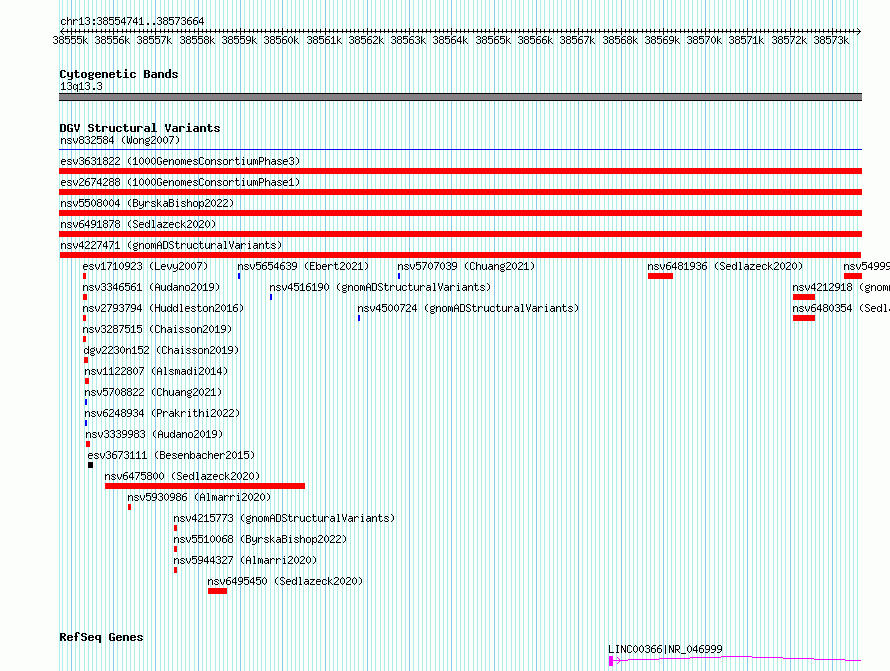Click the blue marker under nsv5707039
This screenshot has width=890, height=671.
click(399, 276)
